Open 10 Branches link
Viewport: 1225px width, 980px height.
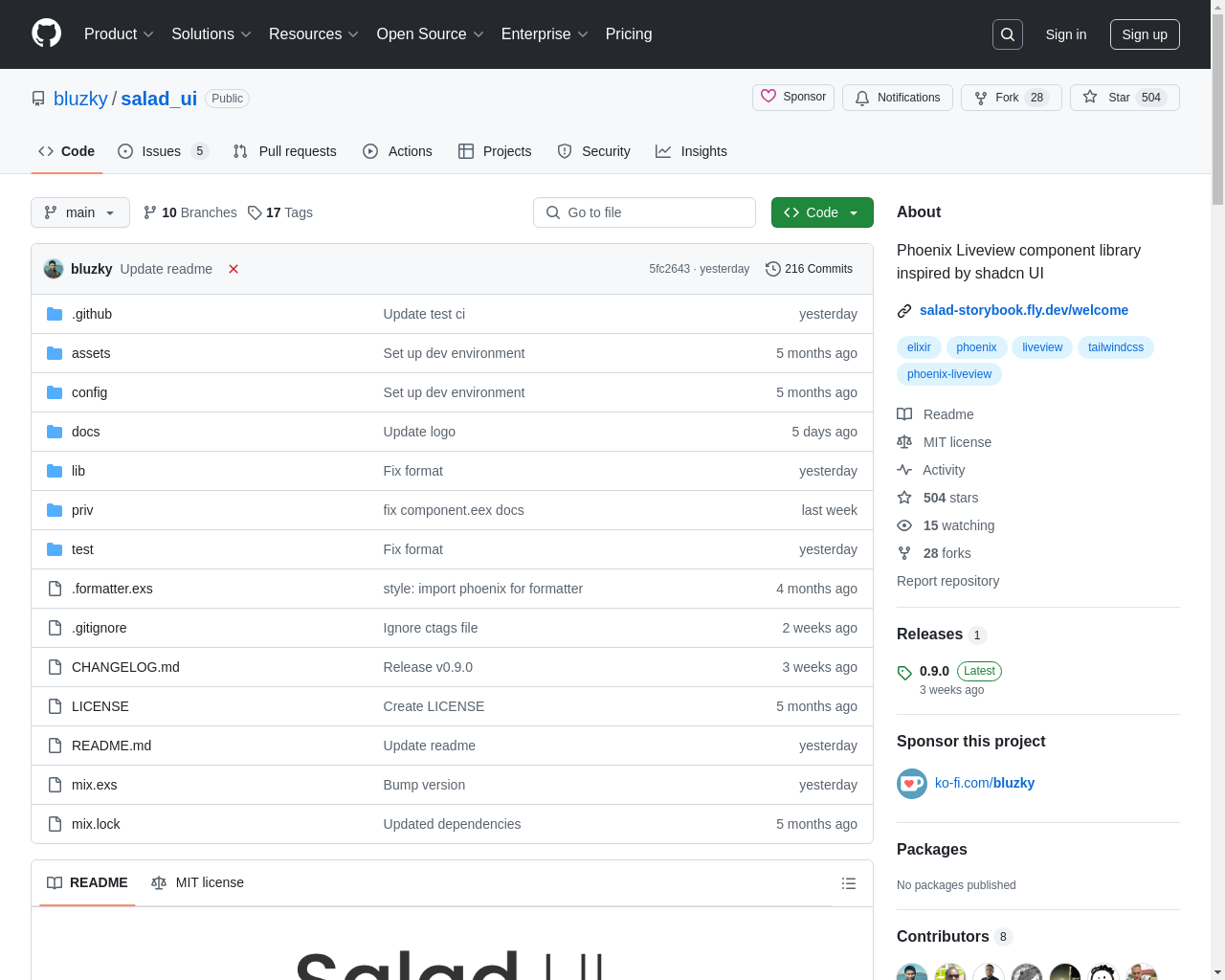[189, 212]
